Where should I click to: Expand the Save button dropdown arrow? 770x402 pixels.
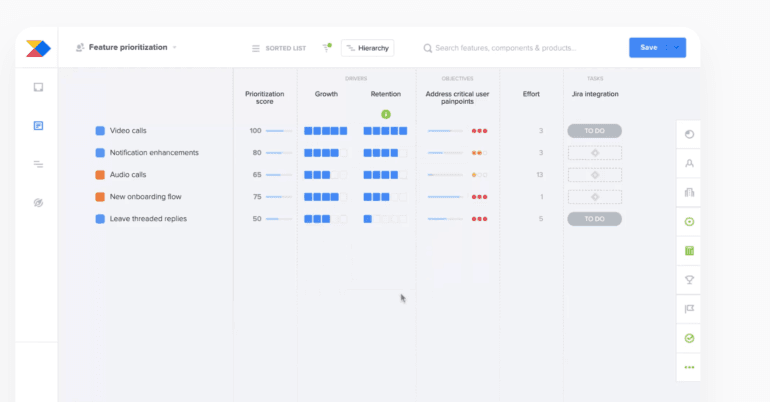(x=677, y=48)
